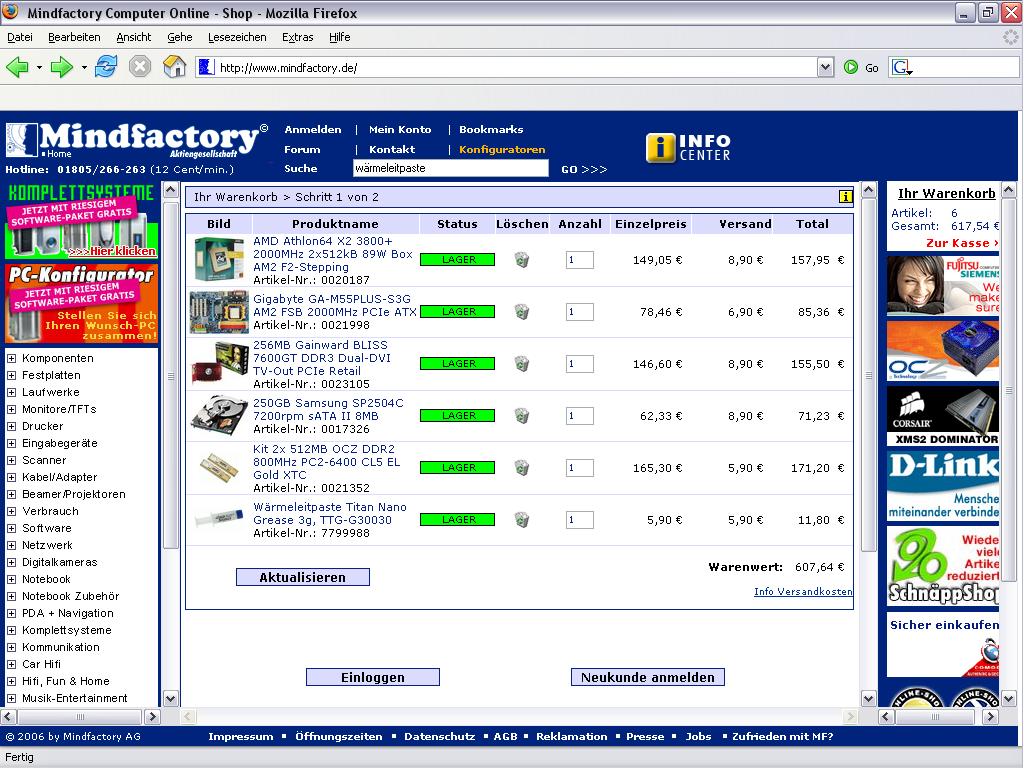Open the Konfiguratoren link

click(502, 150)
